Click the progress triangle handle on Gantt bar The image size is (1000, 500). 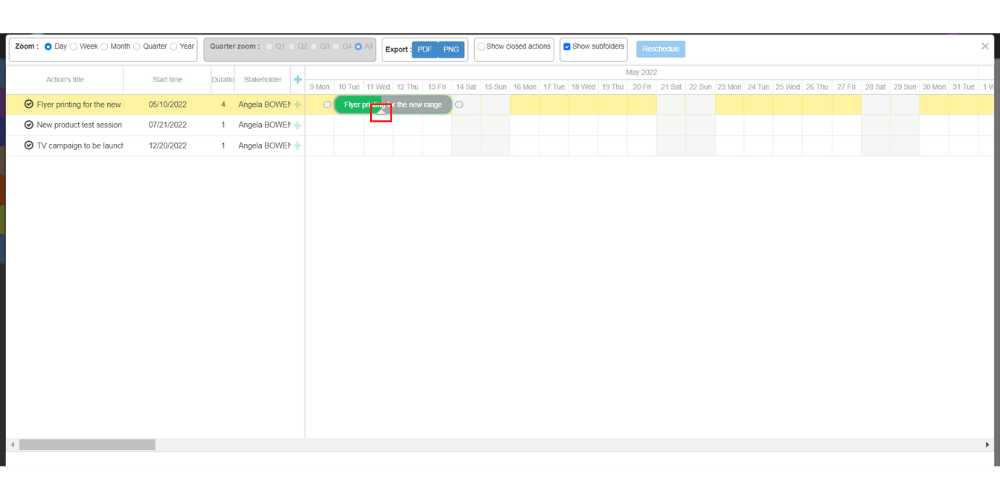[x=381, y=113]
